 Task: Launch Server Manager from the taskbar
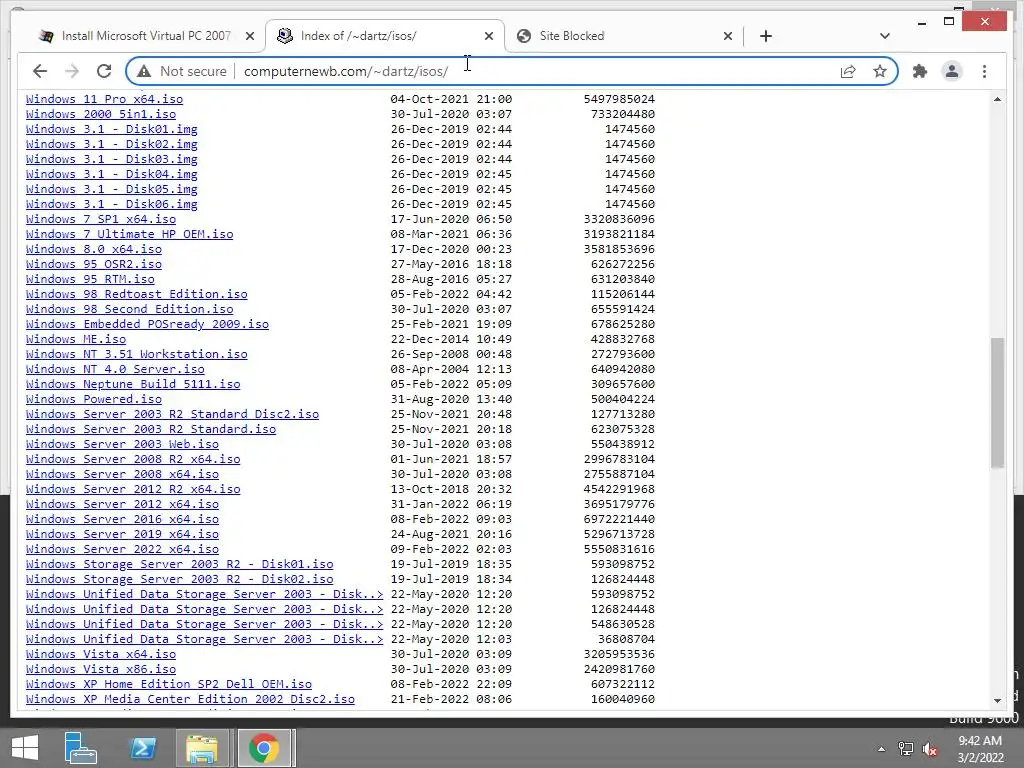click(80, 748)
